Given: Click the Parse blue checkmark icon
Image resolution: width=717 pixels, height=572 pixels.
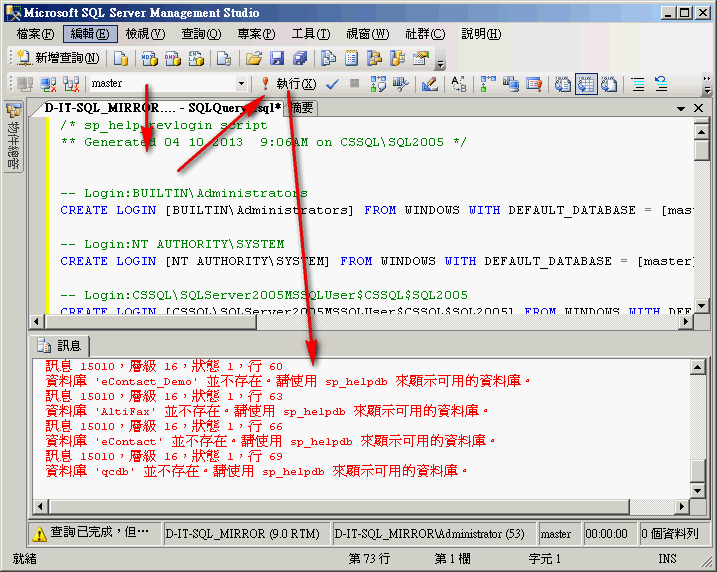Looking at the screenshot, I should pyautogui.click(x=332, y=84).
